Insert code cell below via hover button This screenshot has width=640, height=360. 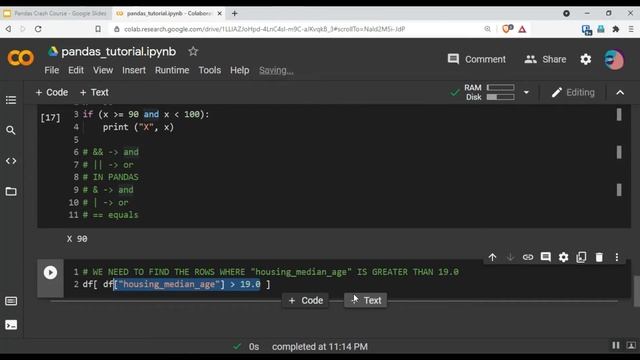[305, 300]
